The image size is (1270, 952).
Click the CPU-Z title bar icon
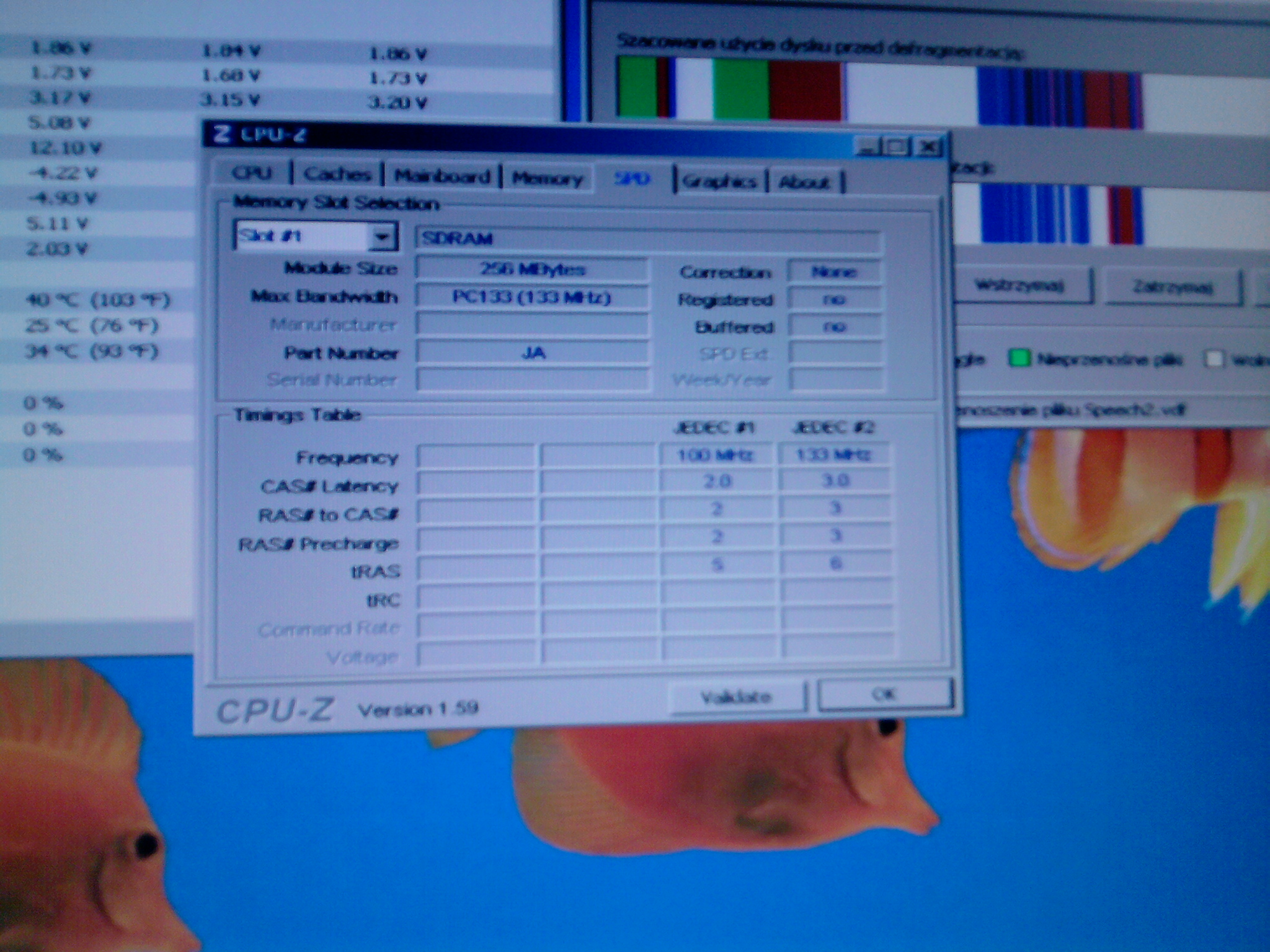click(221, 133)
